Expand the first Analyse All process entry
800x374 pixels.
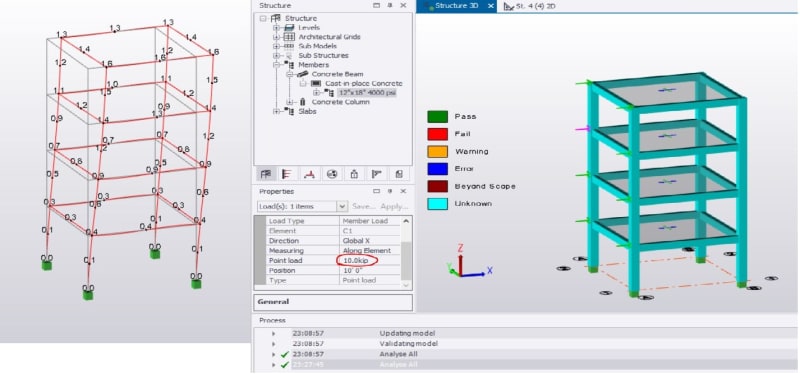274,354
